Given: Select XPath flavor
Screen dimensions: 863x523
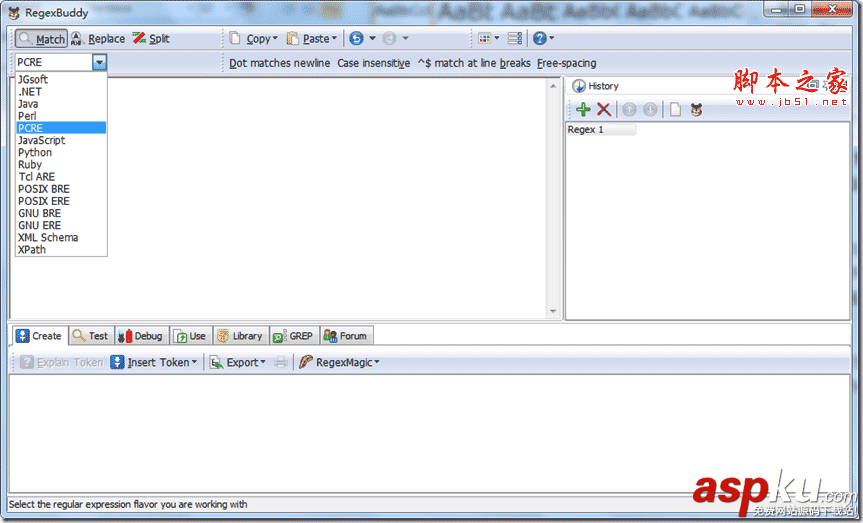Looking at the screenshot, I should tap(61, 249).
